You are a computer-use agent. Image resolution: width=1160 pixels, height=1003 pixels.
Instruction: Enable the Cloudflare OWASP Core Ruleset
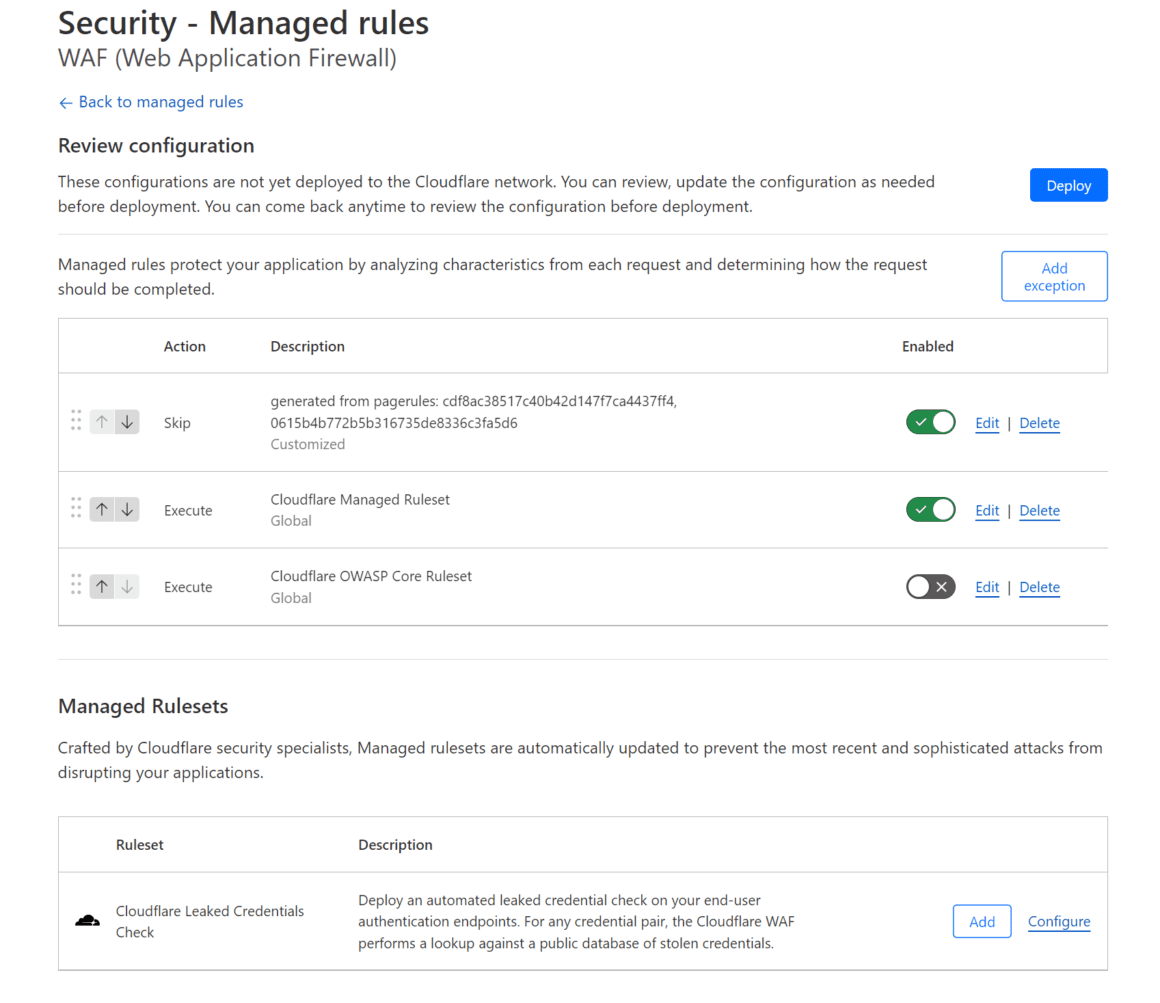coord(930,587)
